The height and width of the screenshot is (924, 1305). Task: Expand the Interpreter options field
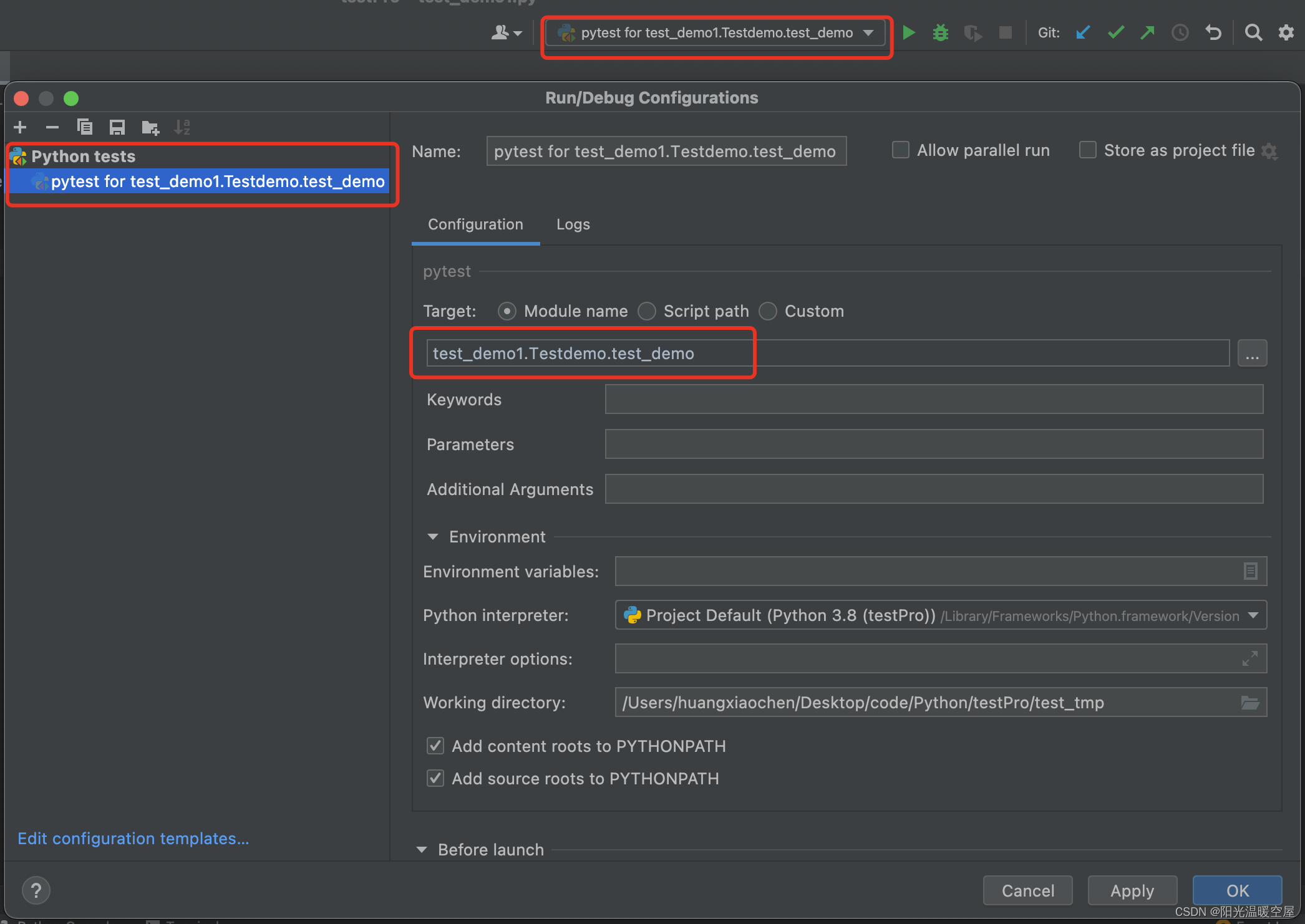pyautogui.click(x=1250, y=658)
